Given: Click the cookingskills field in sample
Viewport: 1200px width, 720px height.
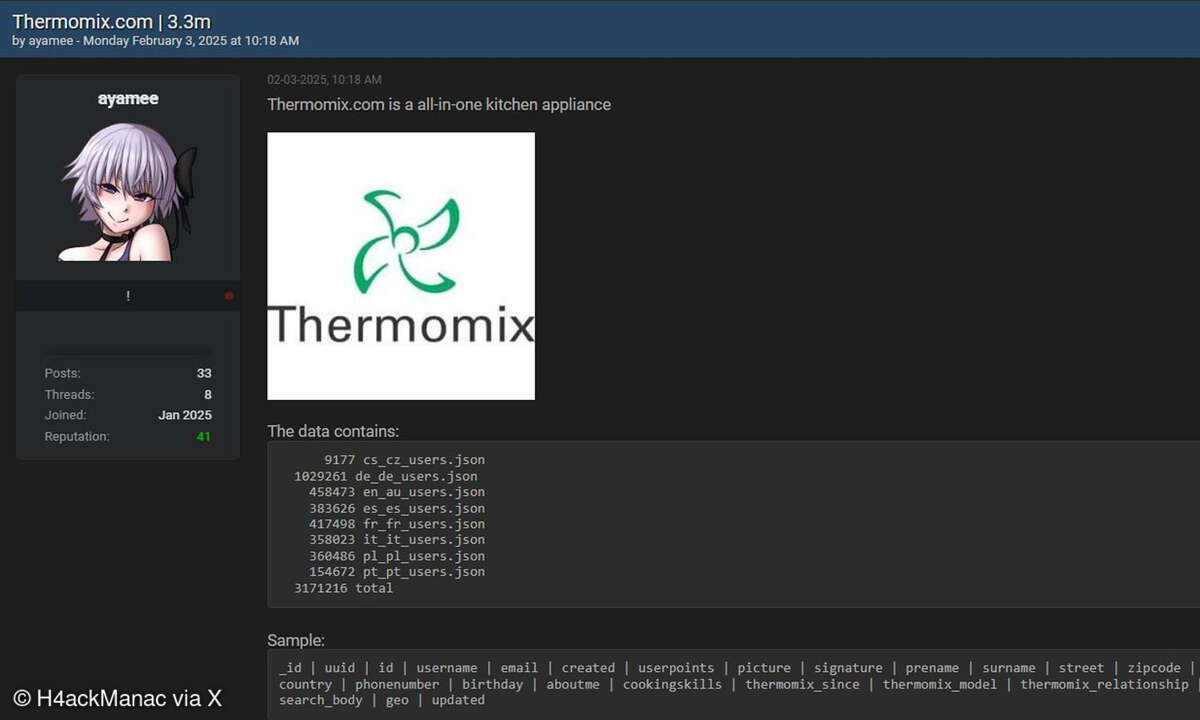Looking at the screenshot, I should click(x=672, y=684).
